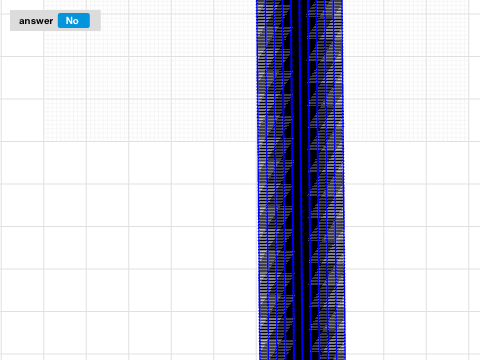This screenshot has height=360, width=480.
Task: Click the boundary where fine grid meets coarse grid
Action: (x=150, y=141)
